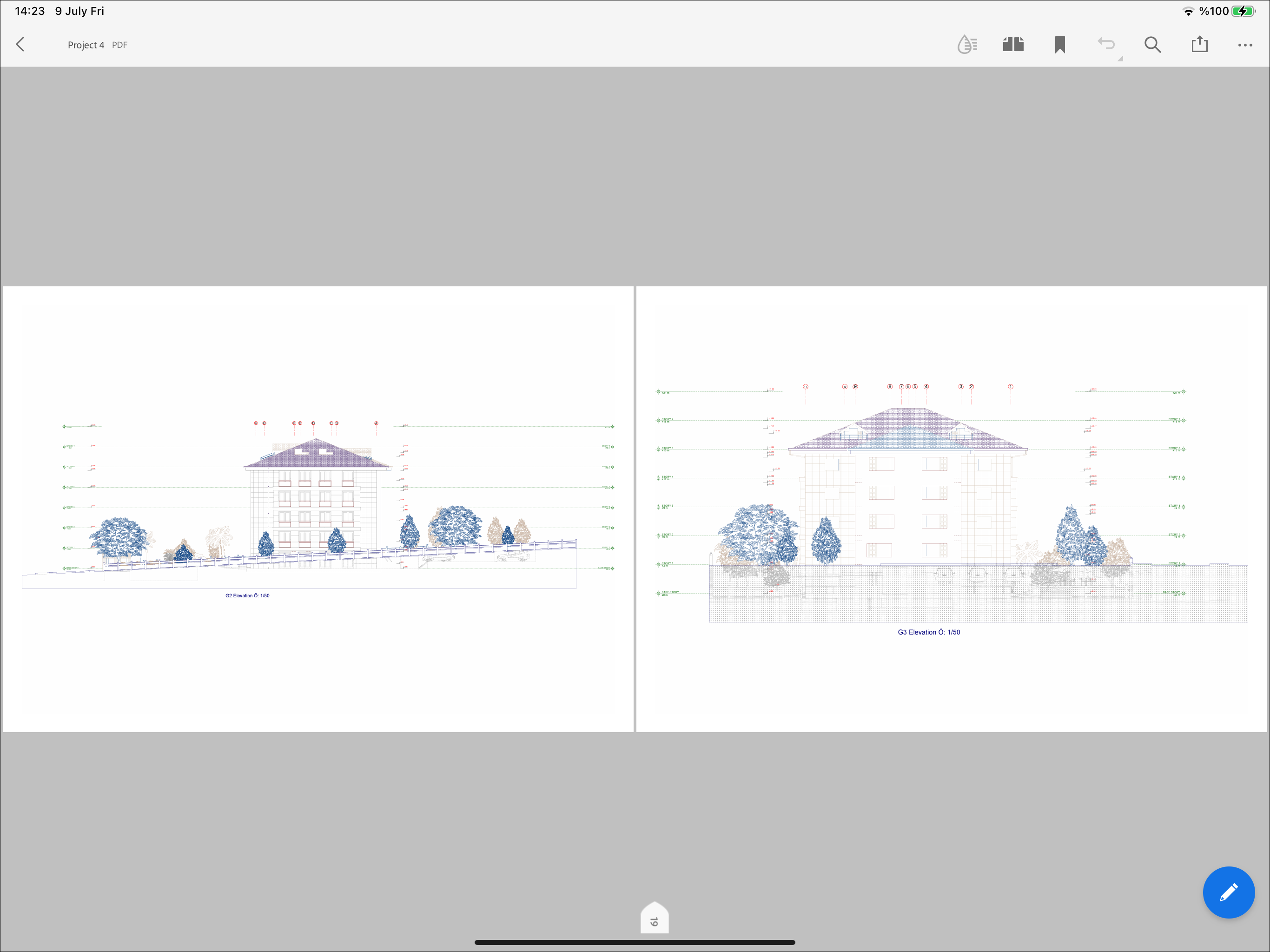Tap the battery charging indicator
Viewport: 1270px width, 952px height.
[x=1243, y=12]
